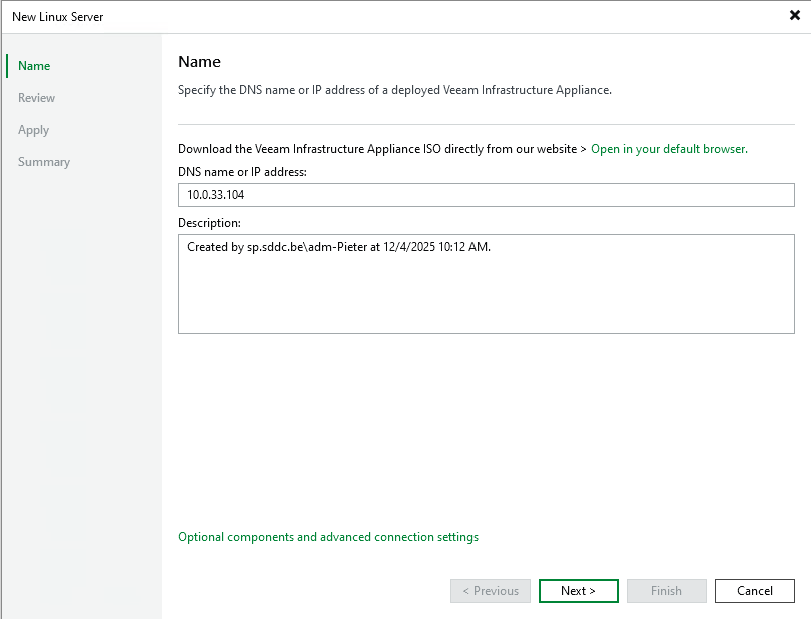
Task: Click the 'Download the Veeam Infrastructure Appliance ISO' text
Action: [382, 149]
